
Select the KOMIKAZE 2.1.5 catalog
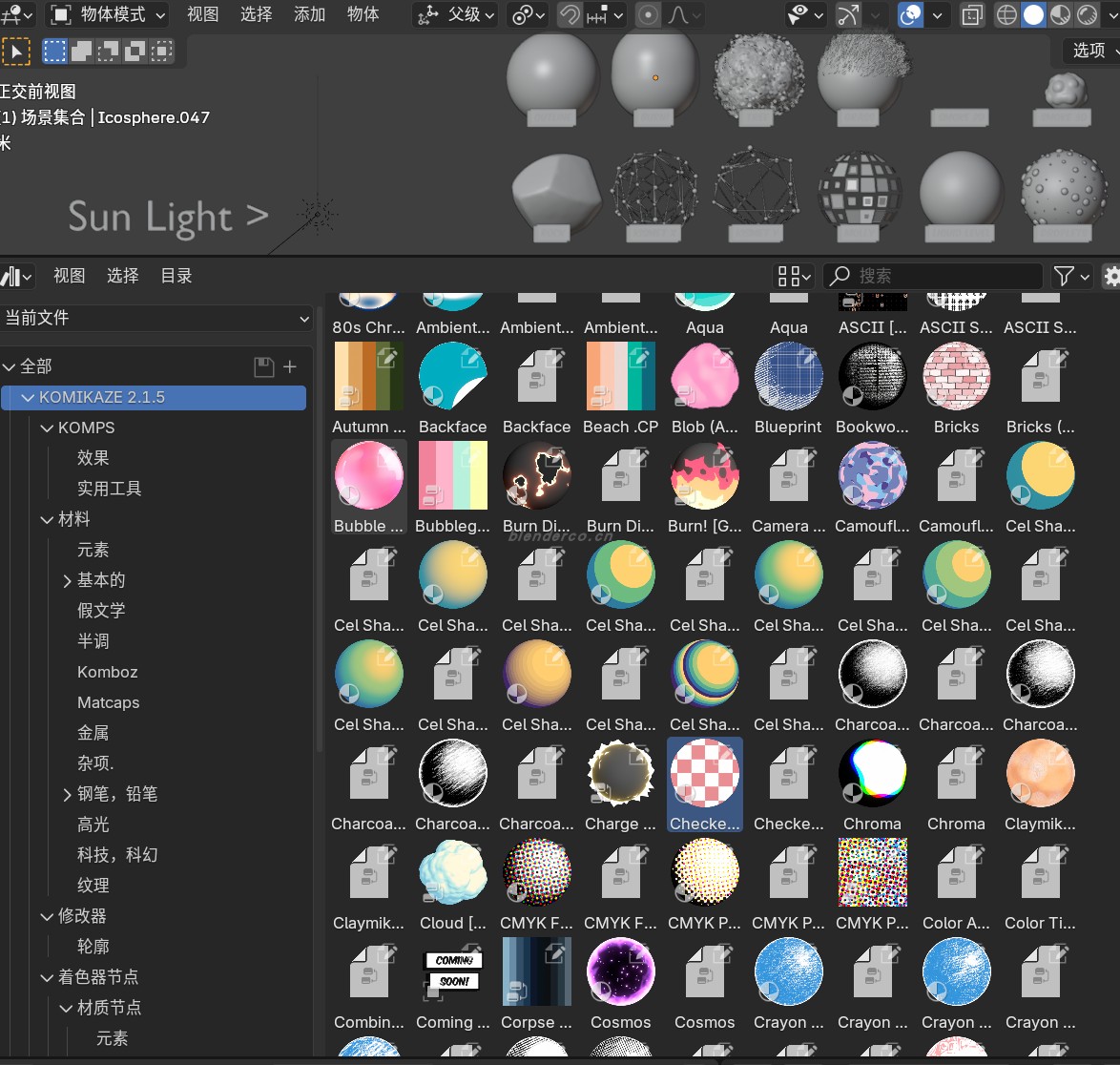click(155, 397)
